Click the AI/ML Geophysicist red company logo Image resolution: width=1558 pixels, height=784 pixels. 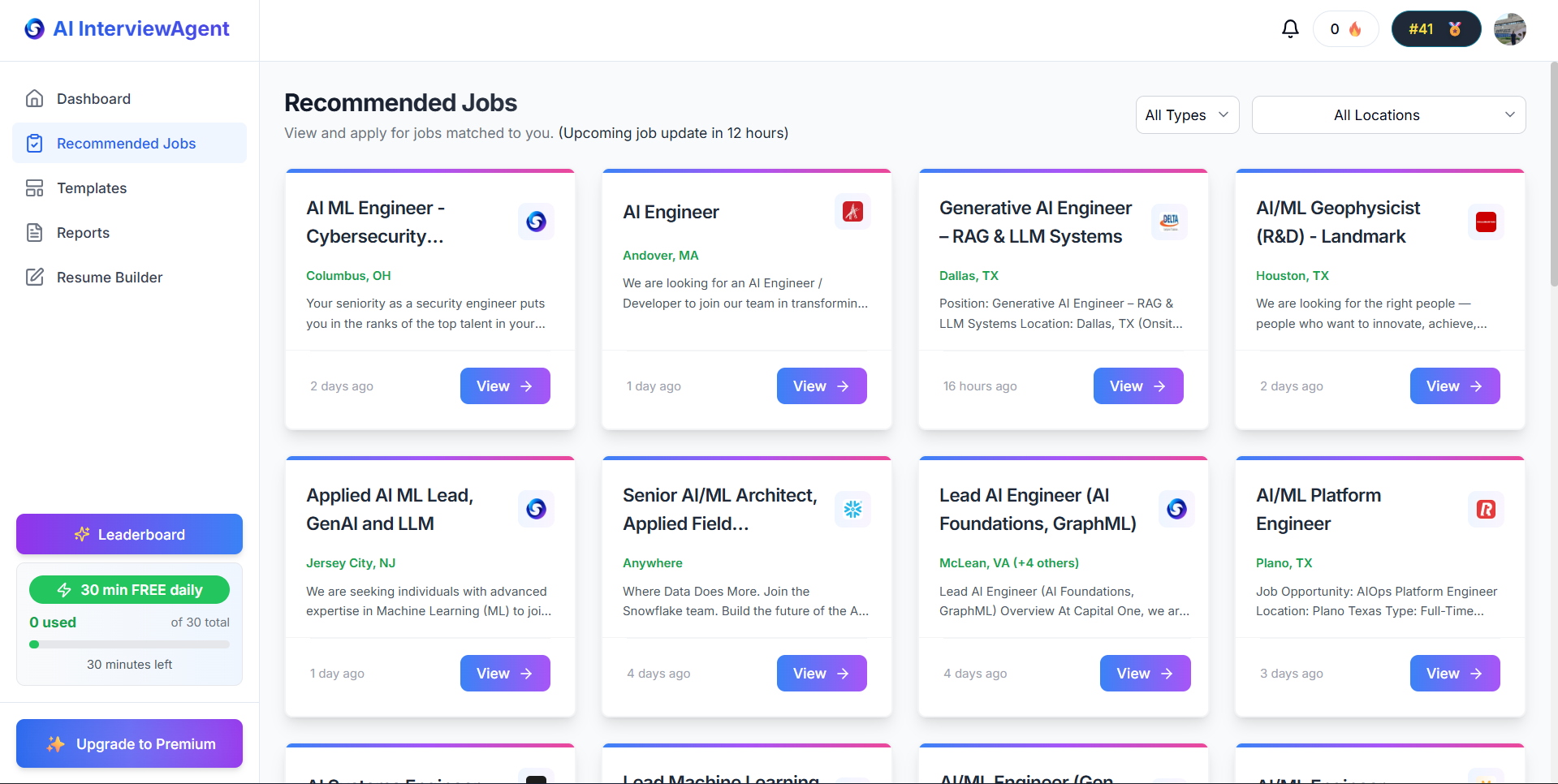[1486, 222]
